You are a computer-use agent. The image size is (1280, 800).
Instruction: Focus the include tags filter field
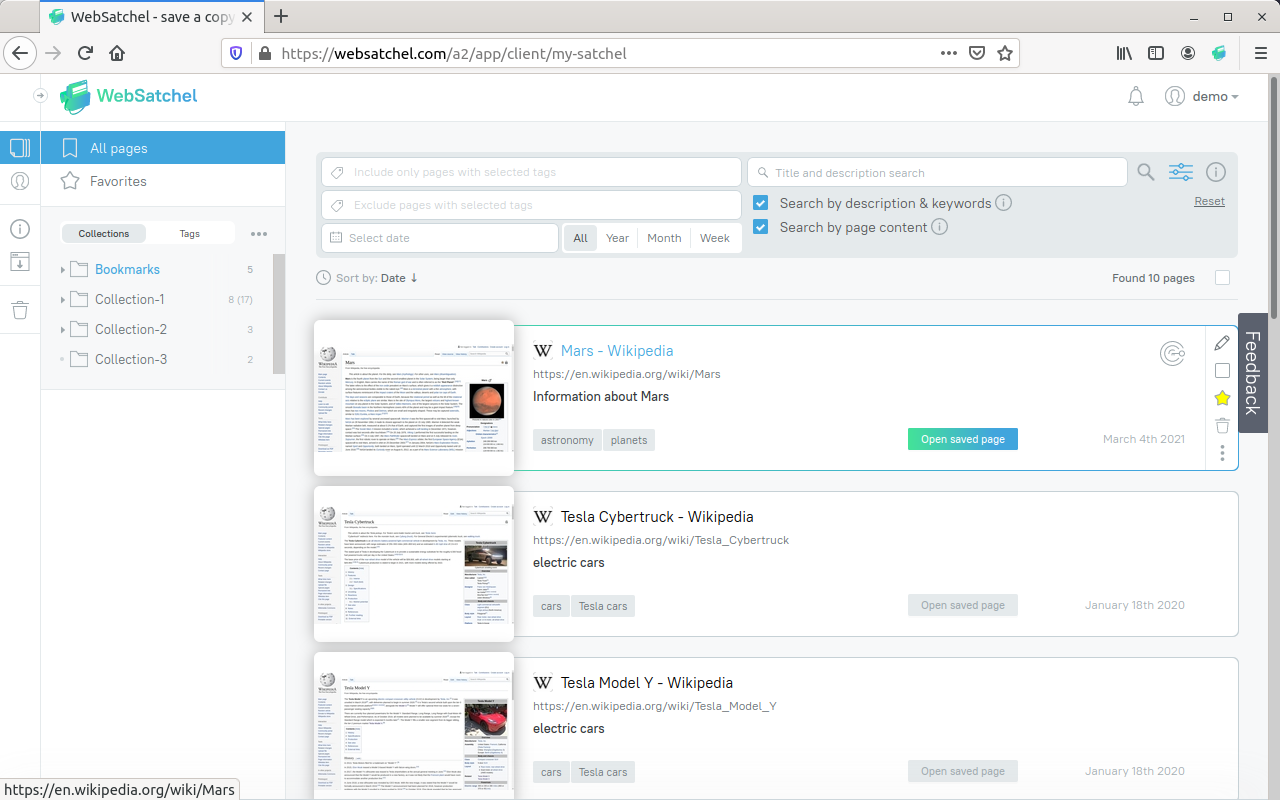(531, 172)
